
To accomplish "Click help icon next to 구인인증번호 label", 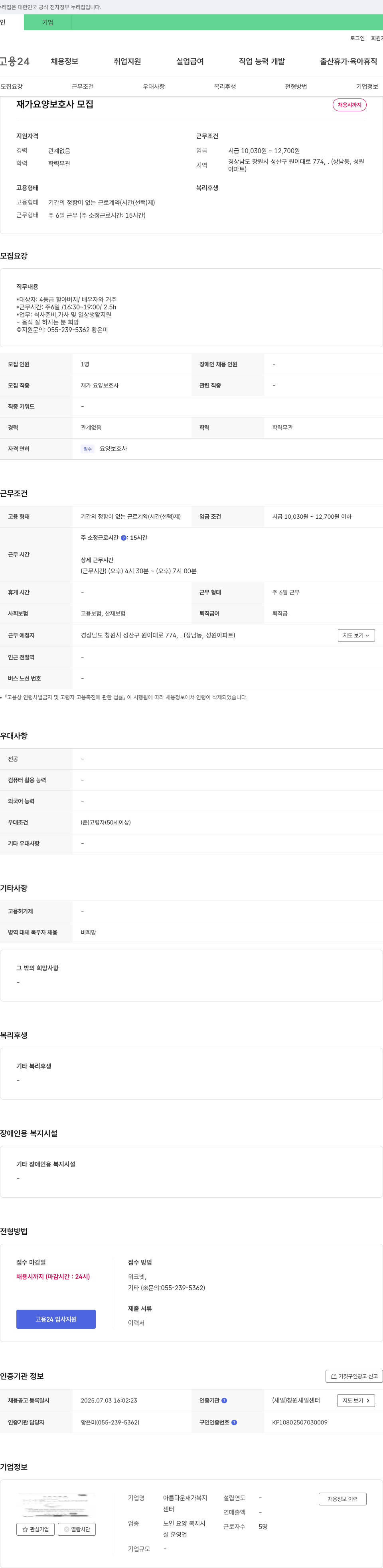I will (x=234, y=1422).
